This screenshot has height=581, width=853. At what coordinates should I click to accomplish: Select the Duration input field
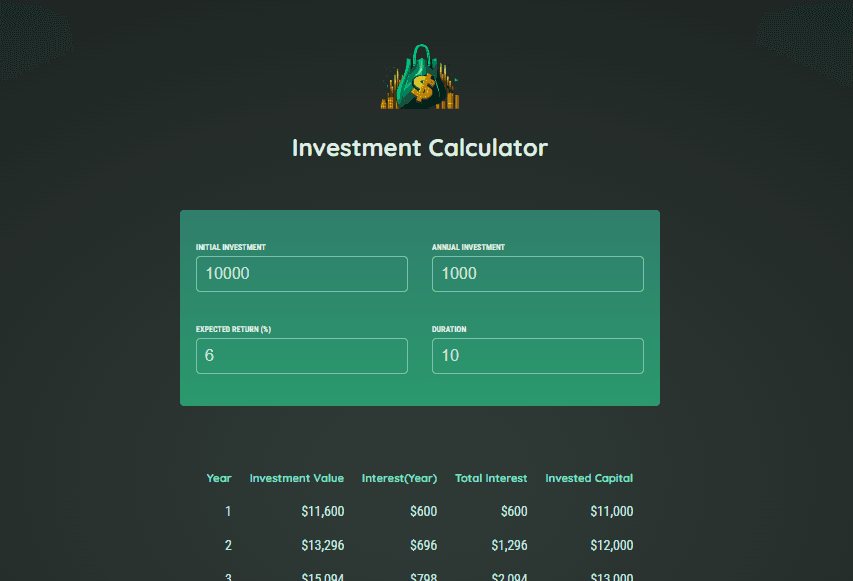(537, 356)
